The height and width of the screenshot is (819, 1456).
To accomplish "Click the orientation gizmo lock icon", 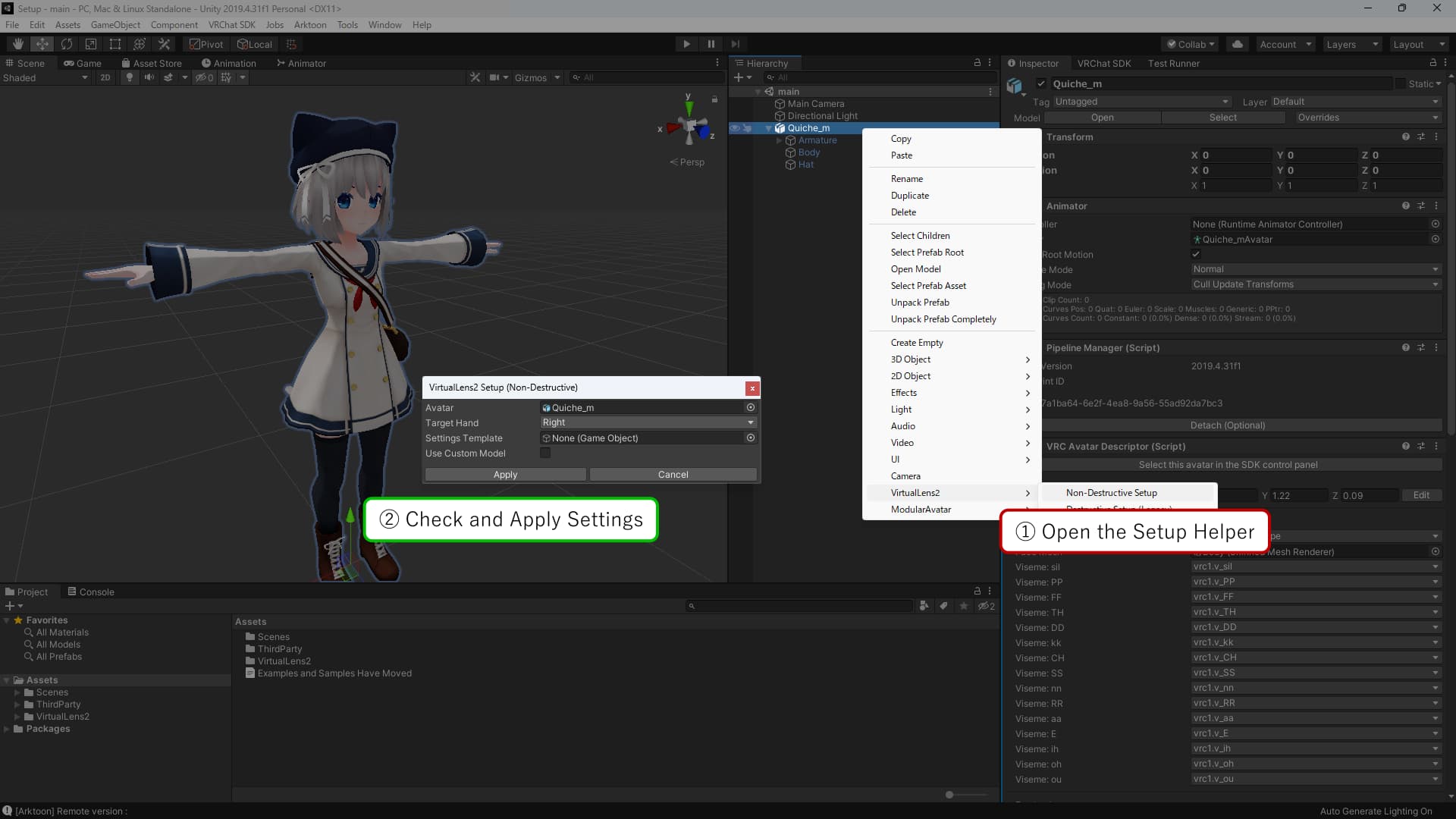I will point(714,99).
